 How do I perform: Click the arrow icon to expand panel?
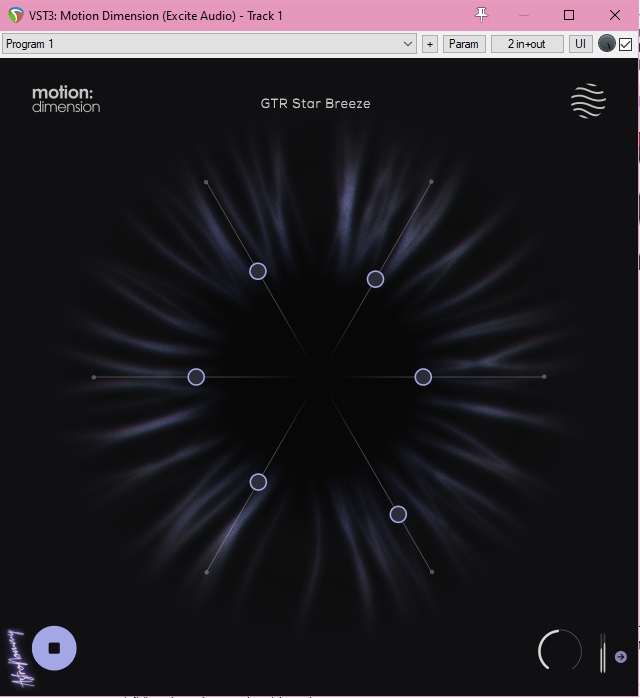click(x=621, y=657)
